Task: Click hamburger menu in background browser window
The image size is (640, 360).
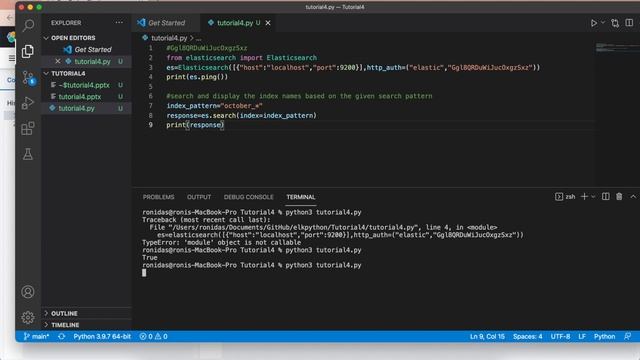Action: pyautogui.click(x=11, y=58)
